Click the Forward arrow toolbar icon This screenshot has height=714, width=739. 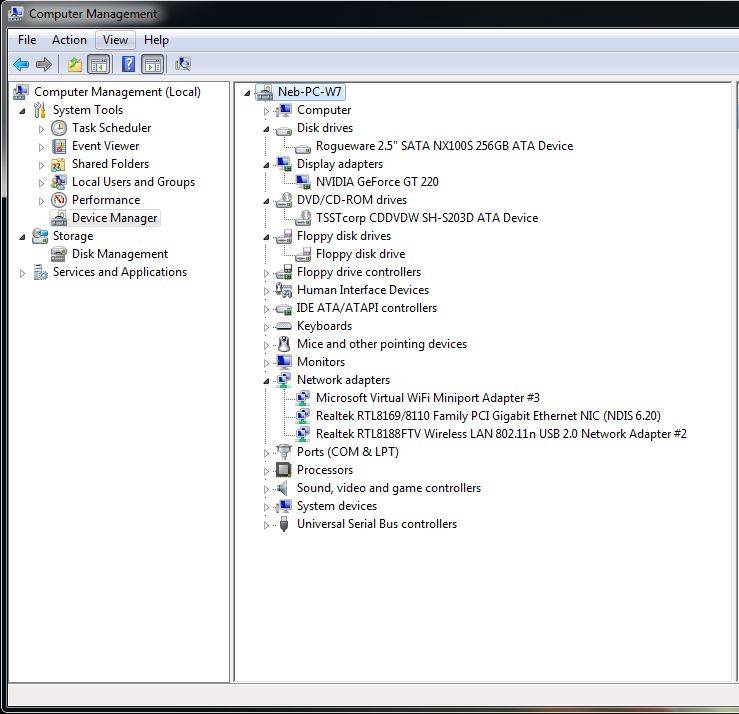[x=43, y=64]
